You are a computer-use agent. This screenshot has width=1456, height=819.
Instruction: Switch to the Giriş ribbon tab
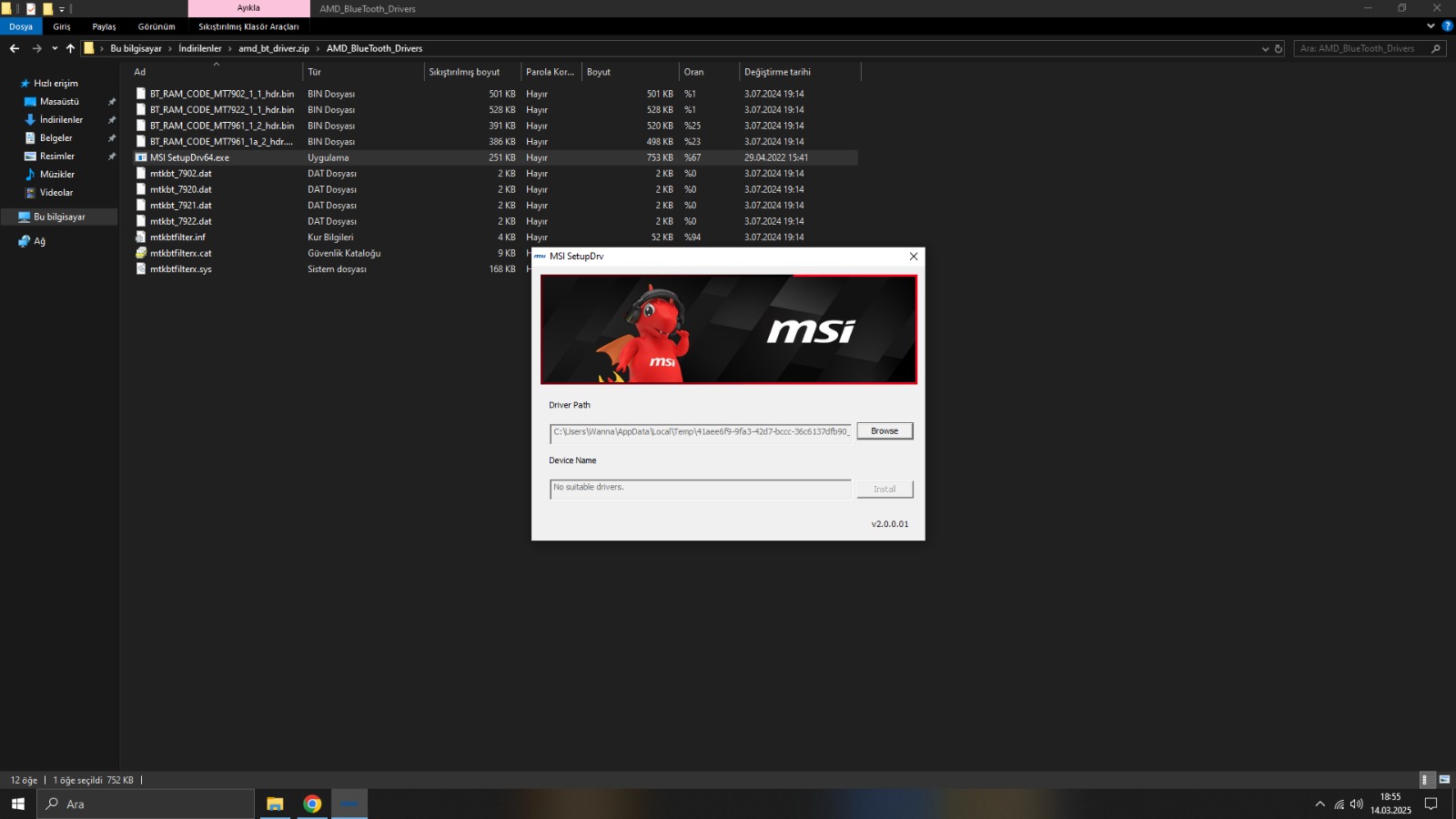[62, 26]
